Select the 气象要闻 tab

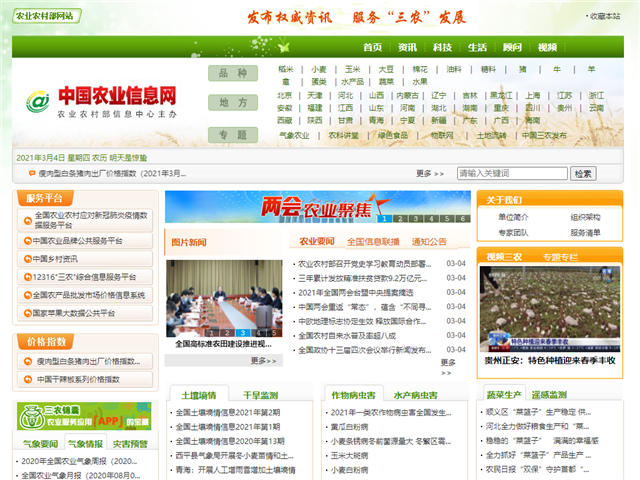pyautogui.click(x=40, y=444)
